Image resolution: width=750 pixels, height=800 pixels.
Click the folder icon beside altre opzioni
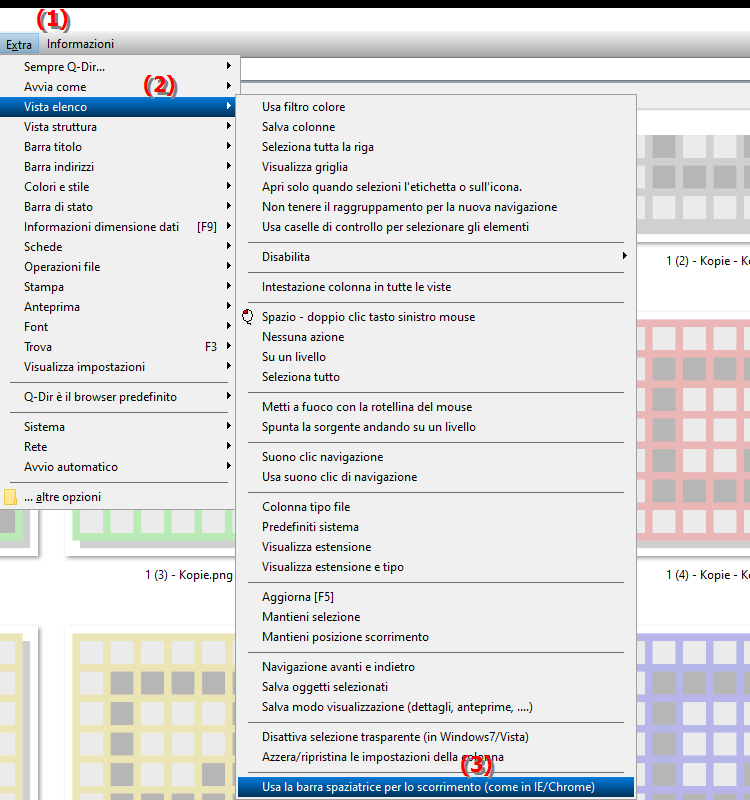[x=10, y=497]
